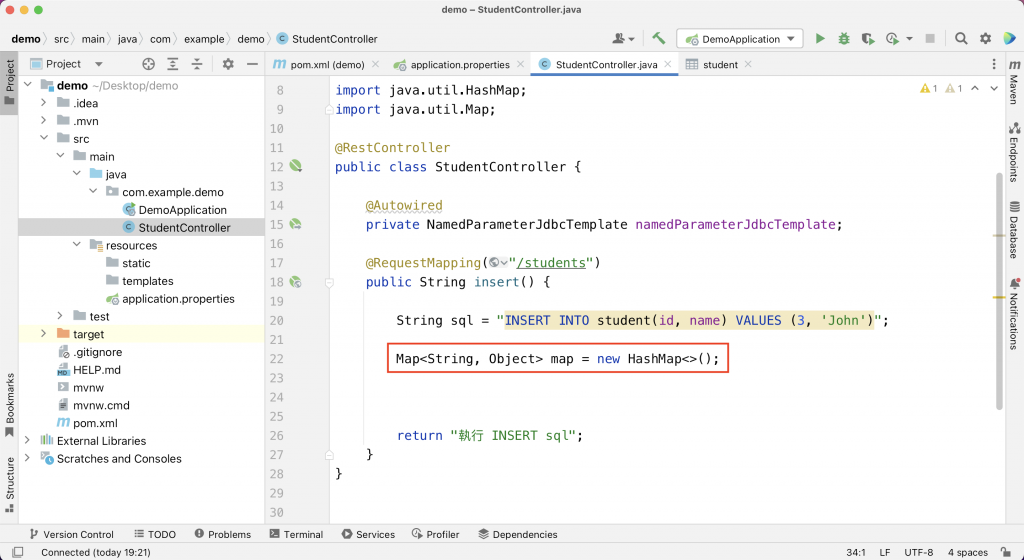The image size is (1024, 560).
Task: Collapse all icon in Project panel toolbar
Action: (x=197, y=64)
